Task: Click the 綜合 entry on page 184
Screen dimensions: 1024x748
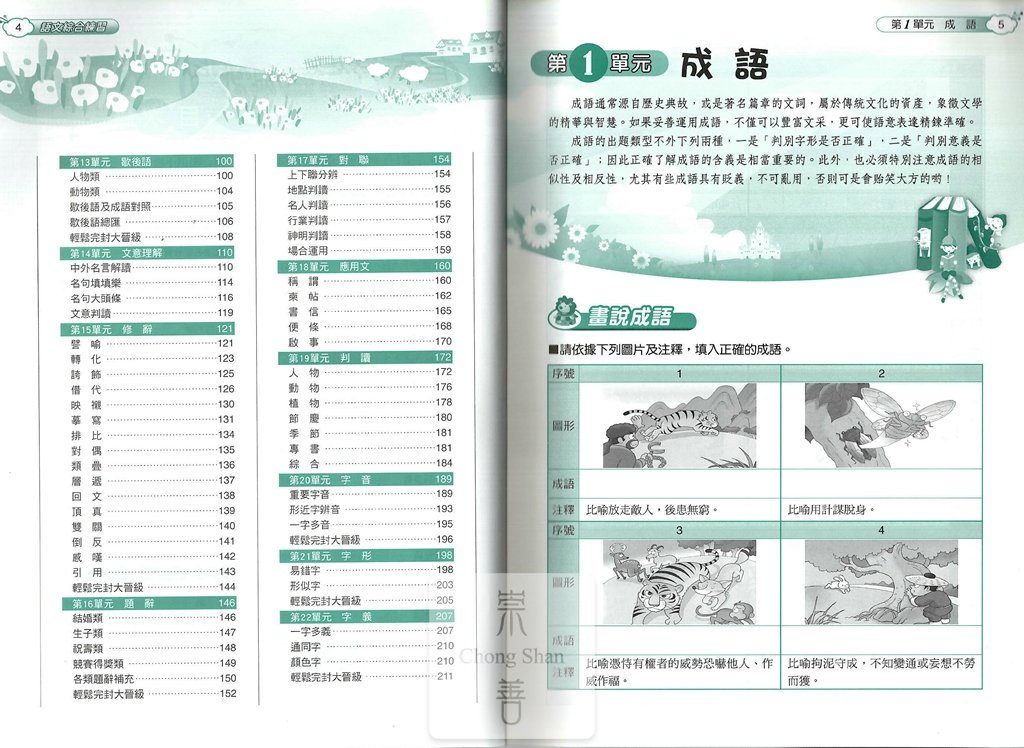Action: click(x=370, y=463)
